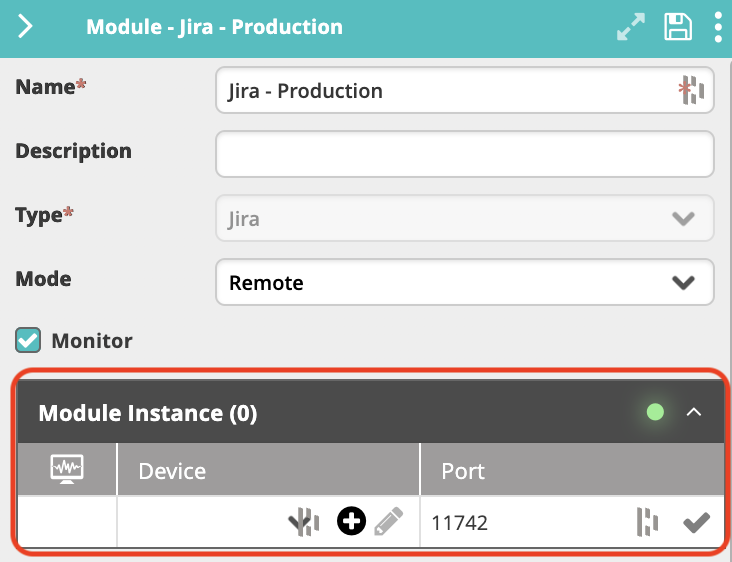Click the monitor waveform column icon

tap(67, 469)
